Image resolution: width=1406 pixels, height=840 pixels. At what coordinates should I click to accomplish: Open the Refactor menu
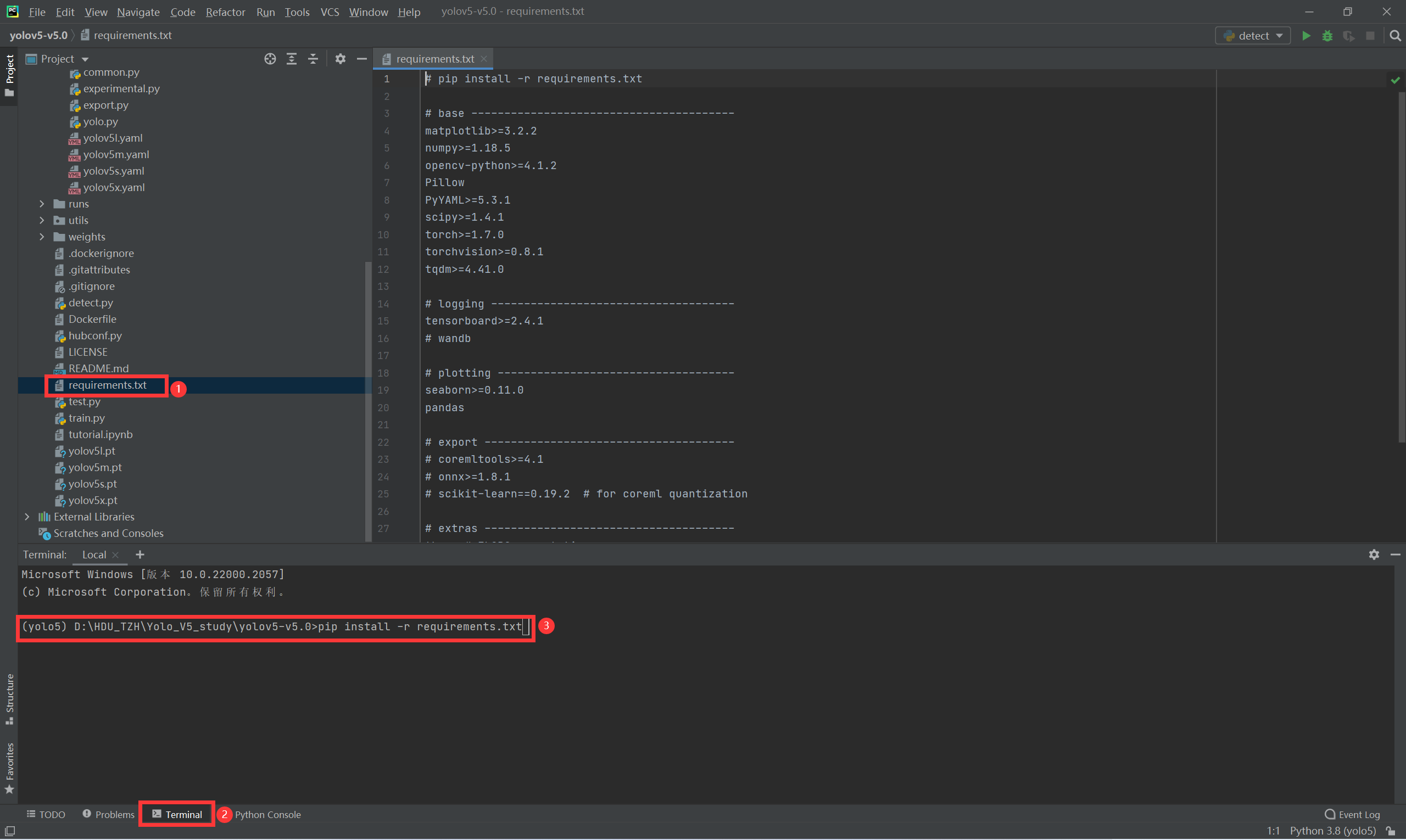(225, 12)
